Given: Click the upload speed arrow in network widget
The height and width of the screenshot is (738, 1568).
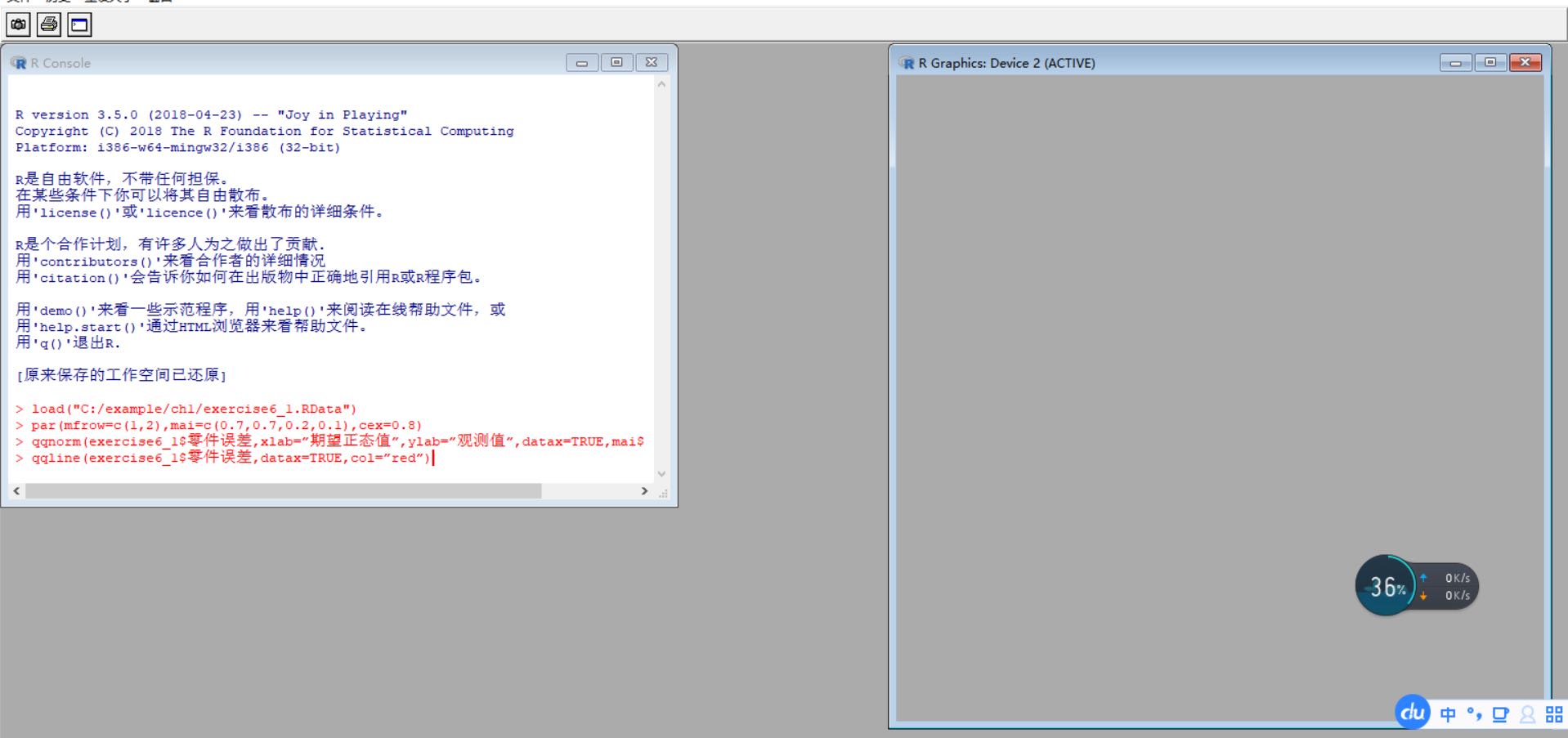Looking at the screenshot, I should [x=1423, y=578].
